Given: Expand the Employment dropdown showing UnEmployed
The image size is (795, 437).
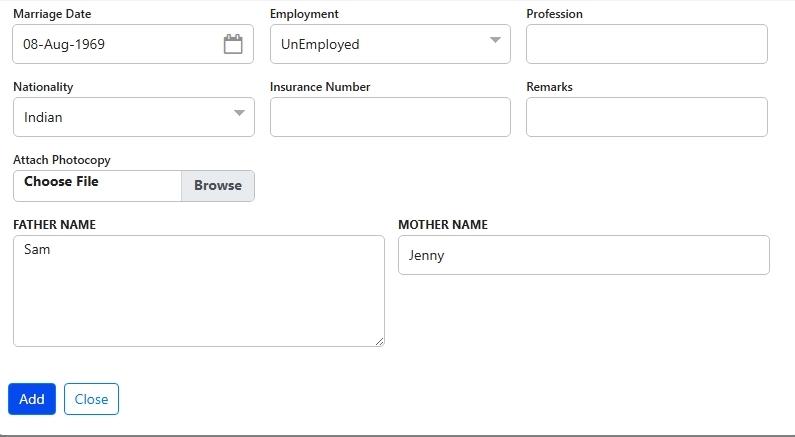Looking at the screenshot, I should (390, 44).
